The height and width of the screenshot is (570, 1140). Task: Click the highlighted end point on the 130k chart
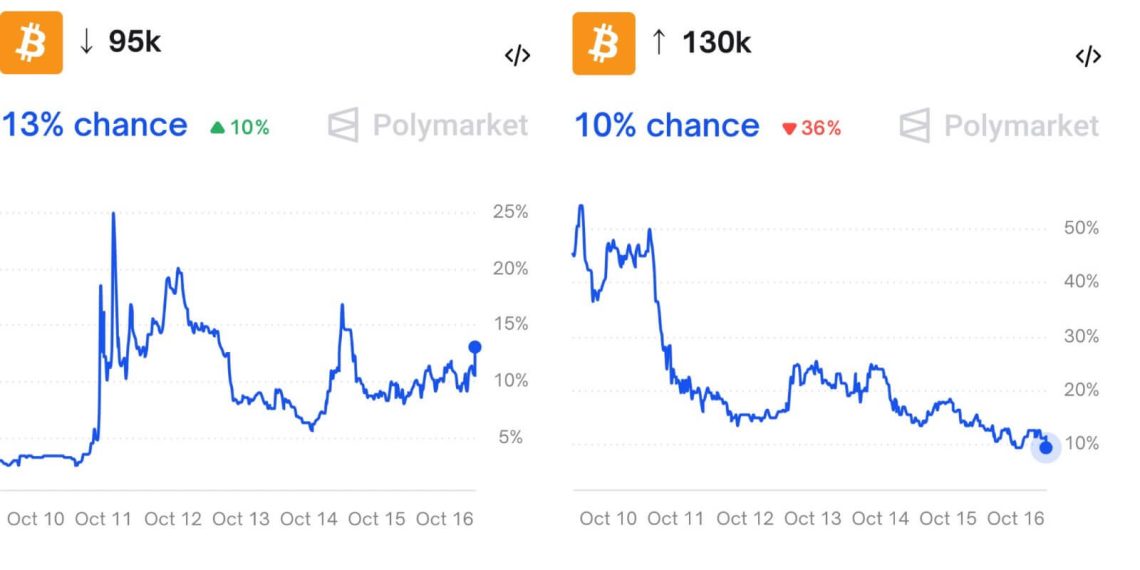[x=1046, y=447]
